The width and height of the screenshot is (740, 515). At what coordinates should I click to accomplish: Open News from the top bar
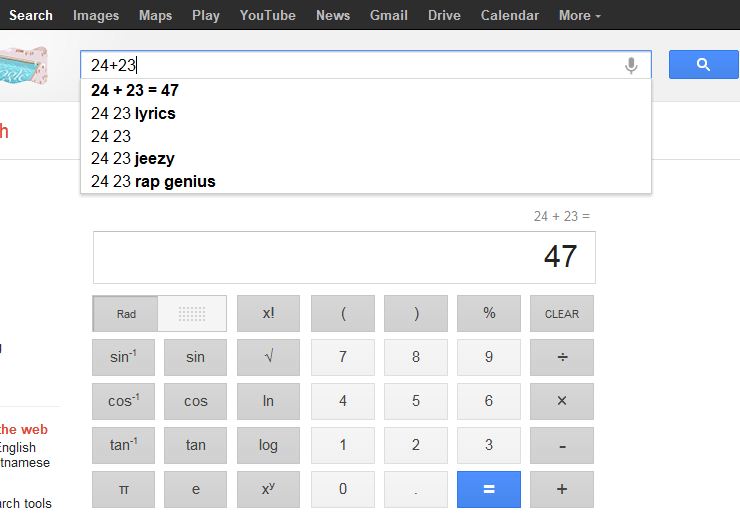(333, 15)
